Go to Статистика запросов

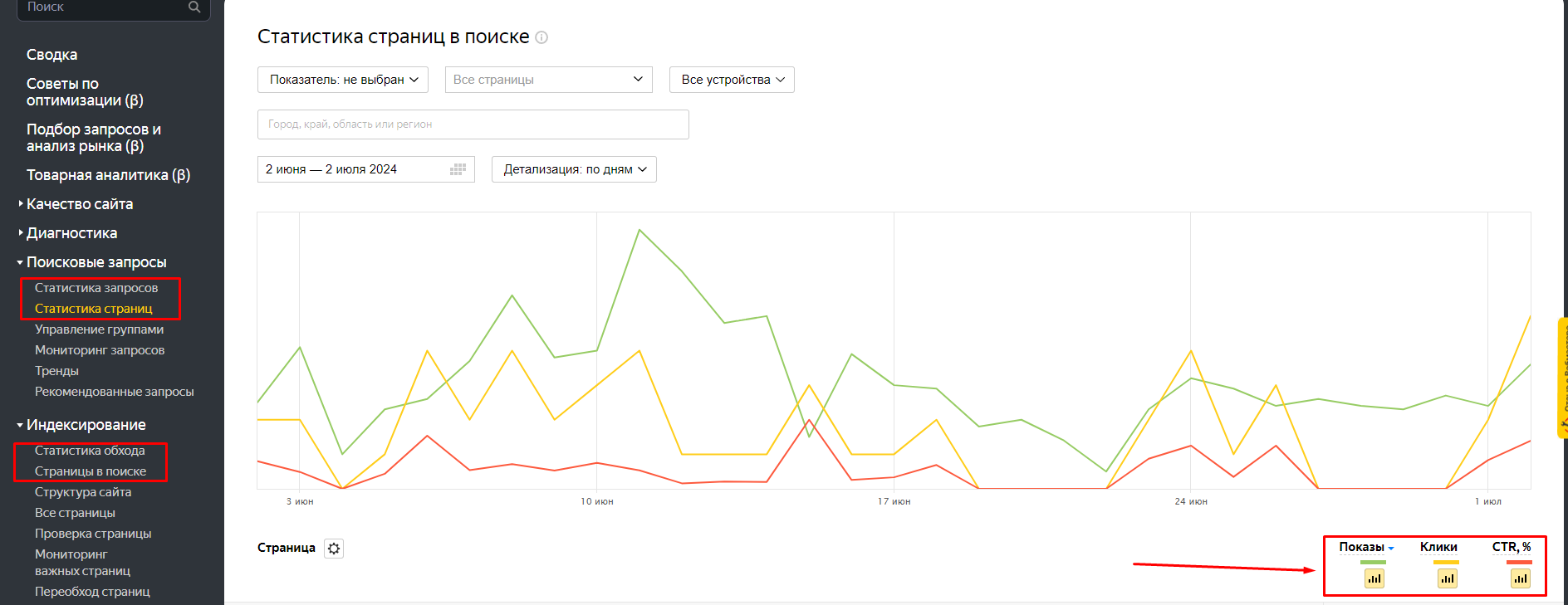coord(96,288)
